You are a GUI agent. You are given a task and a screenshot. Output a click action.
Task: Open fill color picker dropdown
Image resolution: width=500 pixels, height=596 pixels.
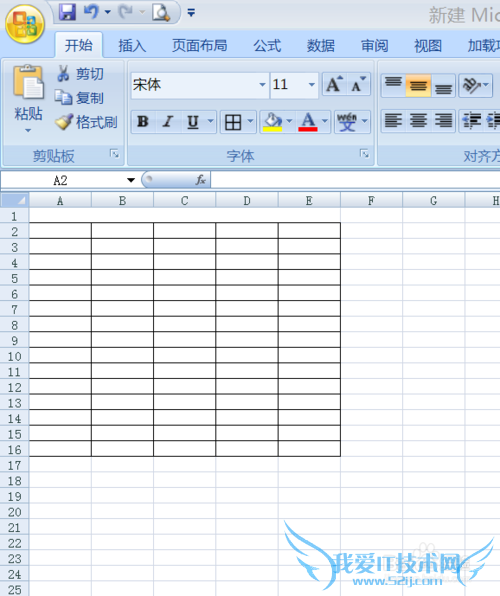(x=289, y=122)
